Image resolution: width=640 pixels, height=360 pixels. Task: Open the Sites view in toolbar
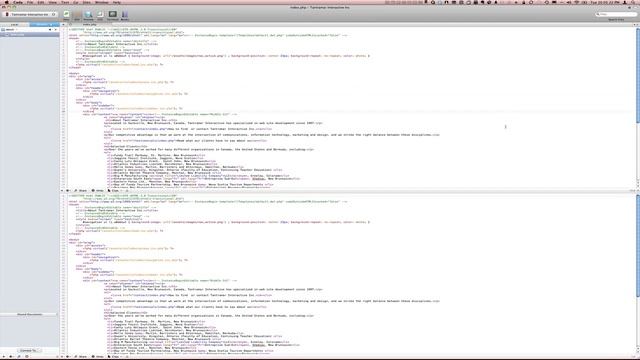(x=66, y=16)
